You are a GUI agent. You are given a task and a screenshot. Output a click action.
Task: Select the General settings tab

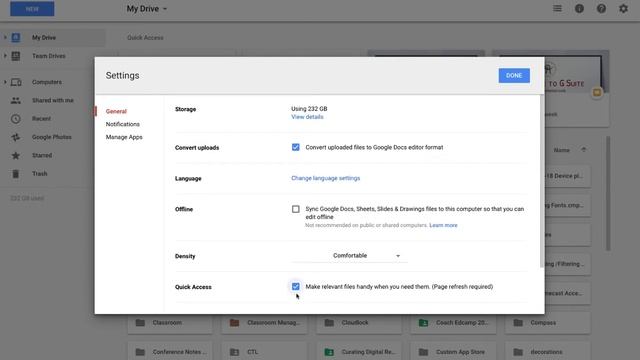coord(116,111)
